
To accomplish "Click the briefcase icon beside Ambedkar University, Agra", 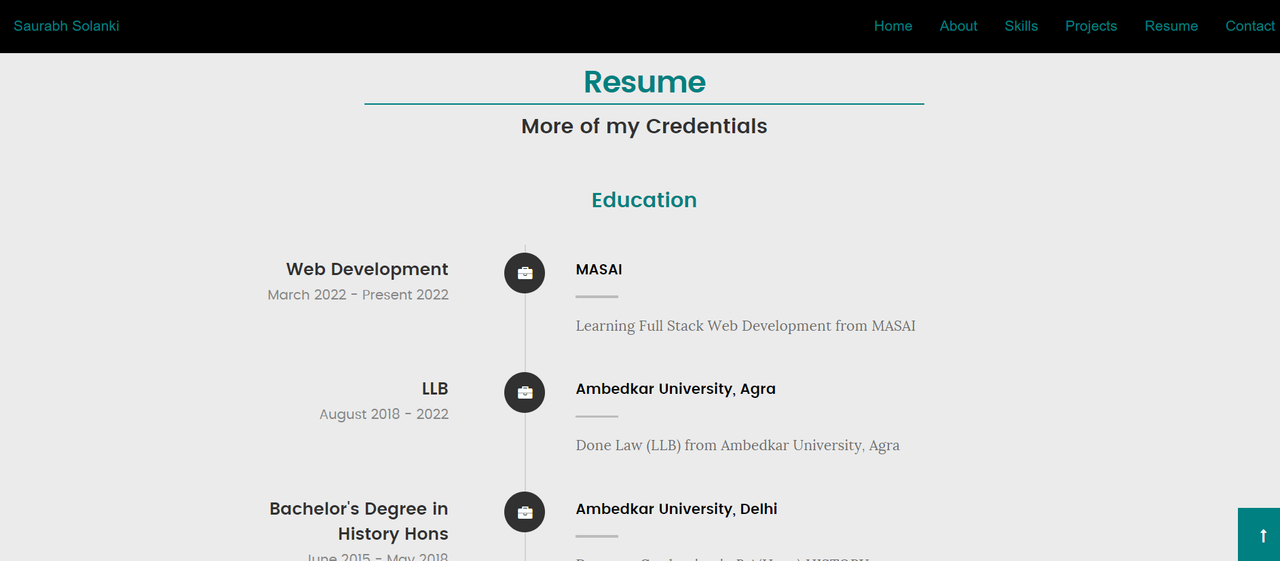I will pos(524,393).
